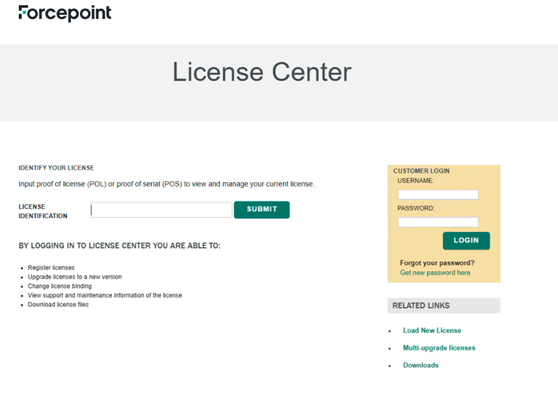The image size is (558, 394).
Task: Click the 'Forgot your password?' text
Action: click(437, 263)
